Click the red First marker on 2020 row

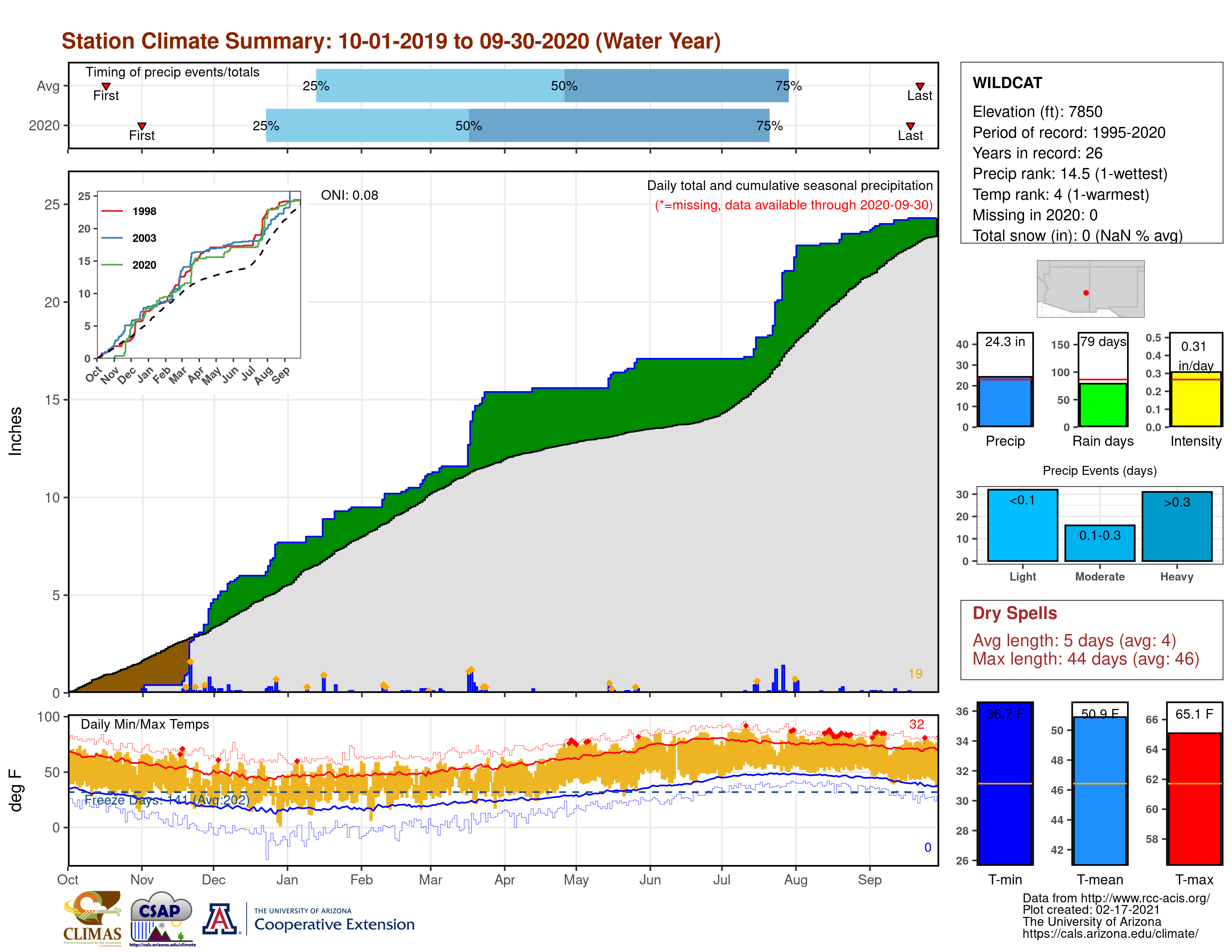141,126
